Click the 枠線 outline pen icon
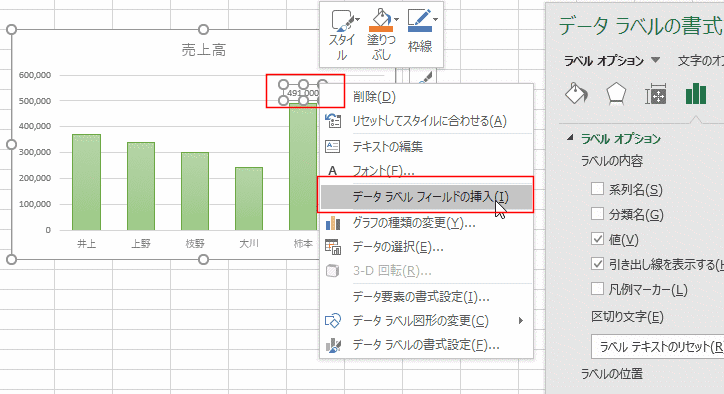724x394 pixels. [x=420, y=22]
